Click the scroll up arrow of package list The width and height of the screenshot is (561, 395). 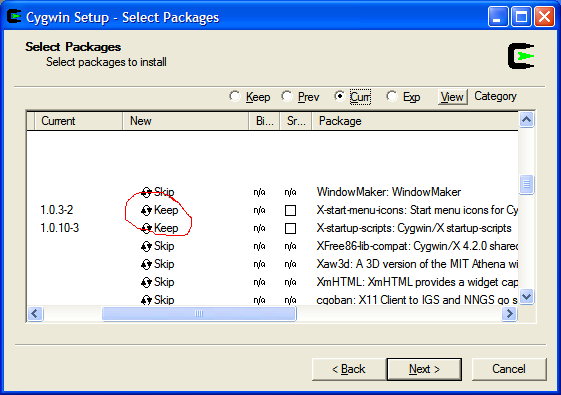526,120
